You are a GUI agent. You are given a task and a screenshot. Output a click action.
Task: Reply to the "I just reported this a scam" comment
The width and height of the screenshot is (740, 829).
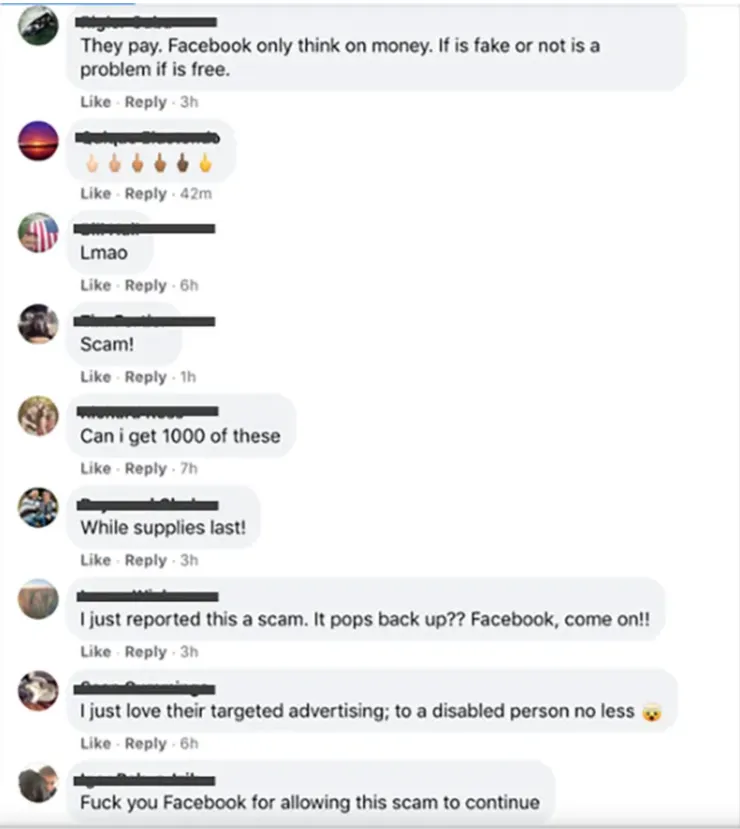(145, 652)
